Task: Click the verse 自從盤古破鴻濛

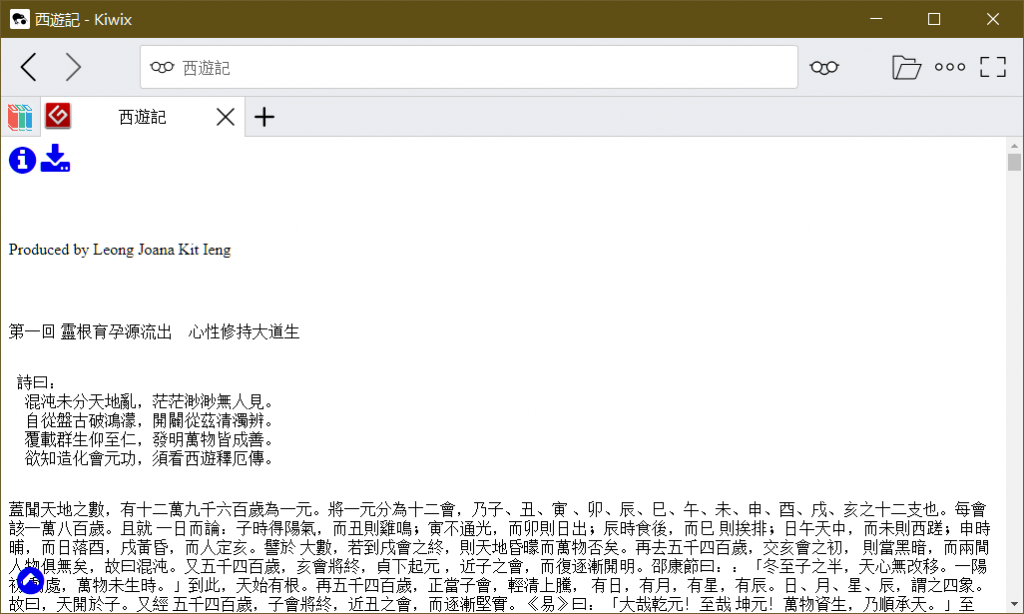Action: 80,420
